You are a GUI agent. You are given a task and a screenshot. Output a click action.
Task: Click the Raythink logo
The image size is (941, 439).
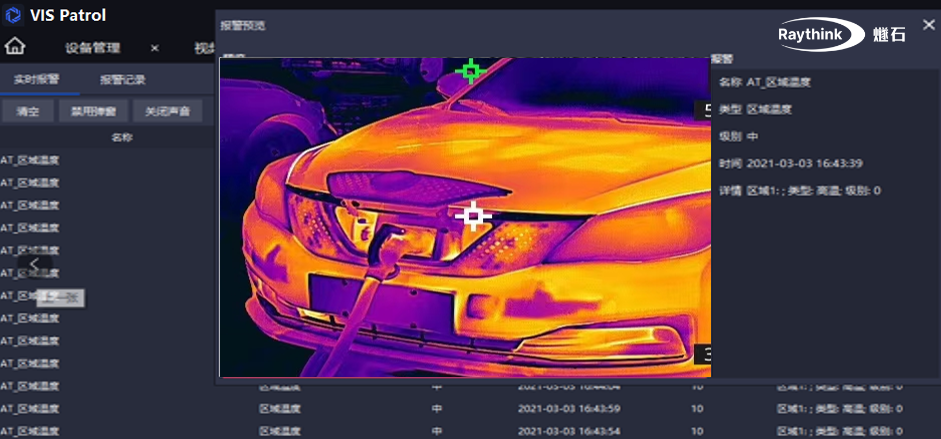(842, 34)
